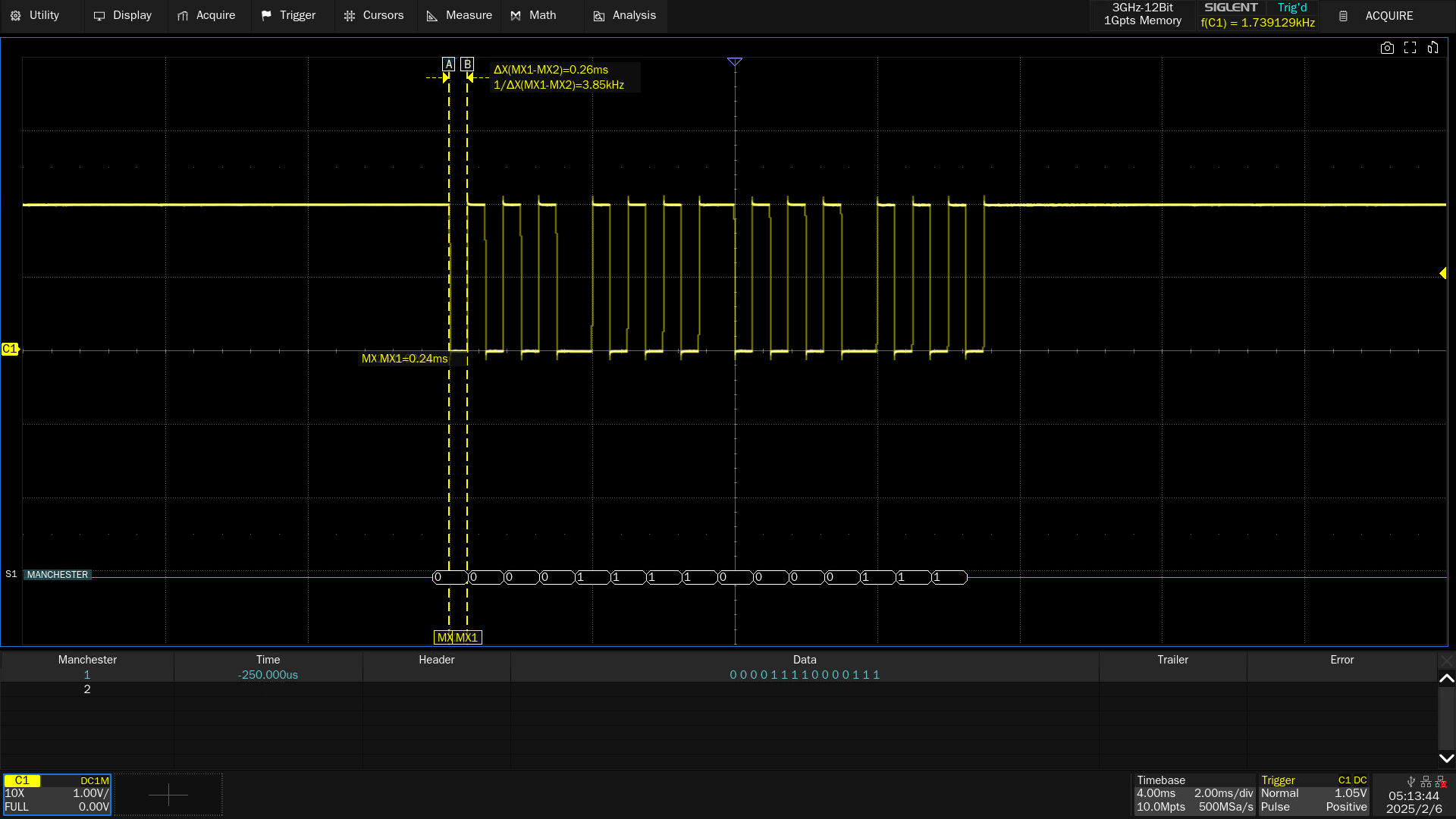Click the trigger arrow marker at top
This screenshot has width=1456, height=819.
pyautogui.click(x=735, y=61)
